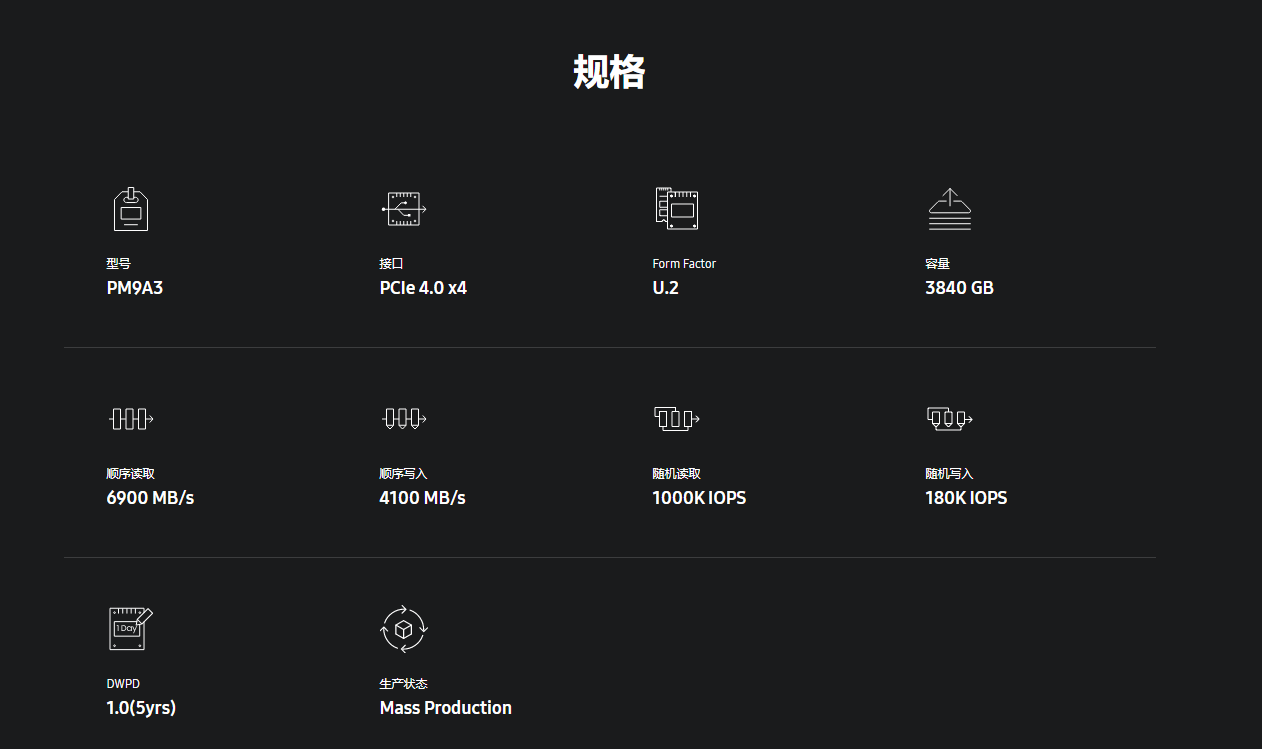Click the PM9A3 model value

click(135, 288)
